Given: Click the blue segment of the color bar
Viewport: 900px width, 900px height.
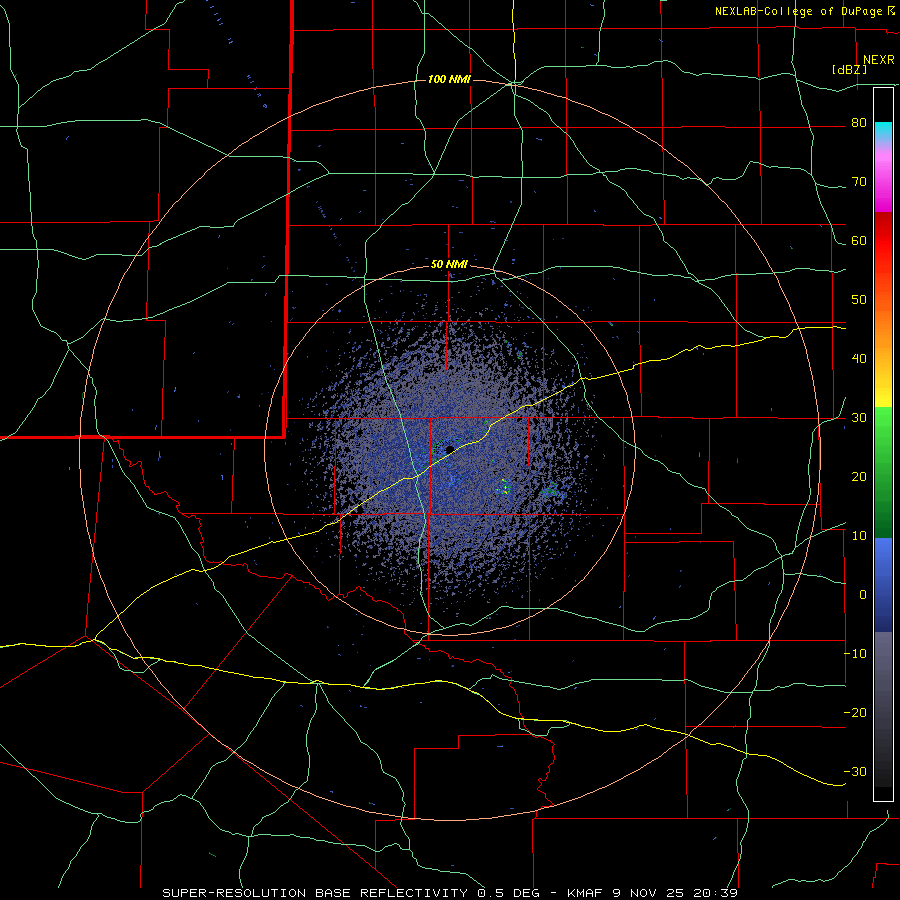Looking at the screenshot, I should [x=883, y=585].
